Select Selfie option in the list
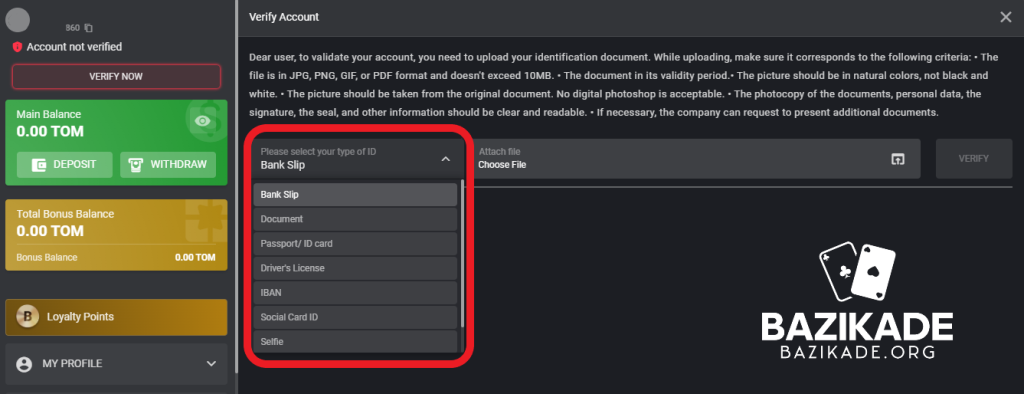 tap(355, 342)
